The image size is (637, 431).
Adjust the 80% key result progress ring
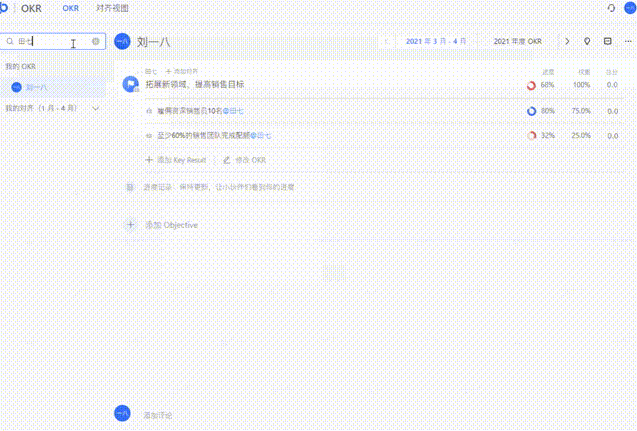tap(531, 111)
